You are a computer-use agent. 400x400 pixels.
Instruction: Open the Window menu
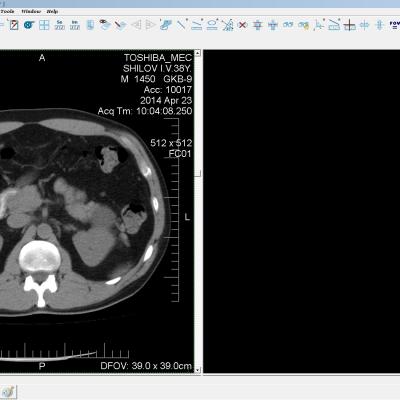31,11
